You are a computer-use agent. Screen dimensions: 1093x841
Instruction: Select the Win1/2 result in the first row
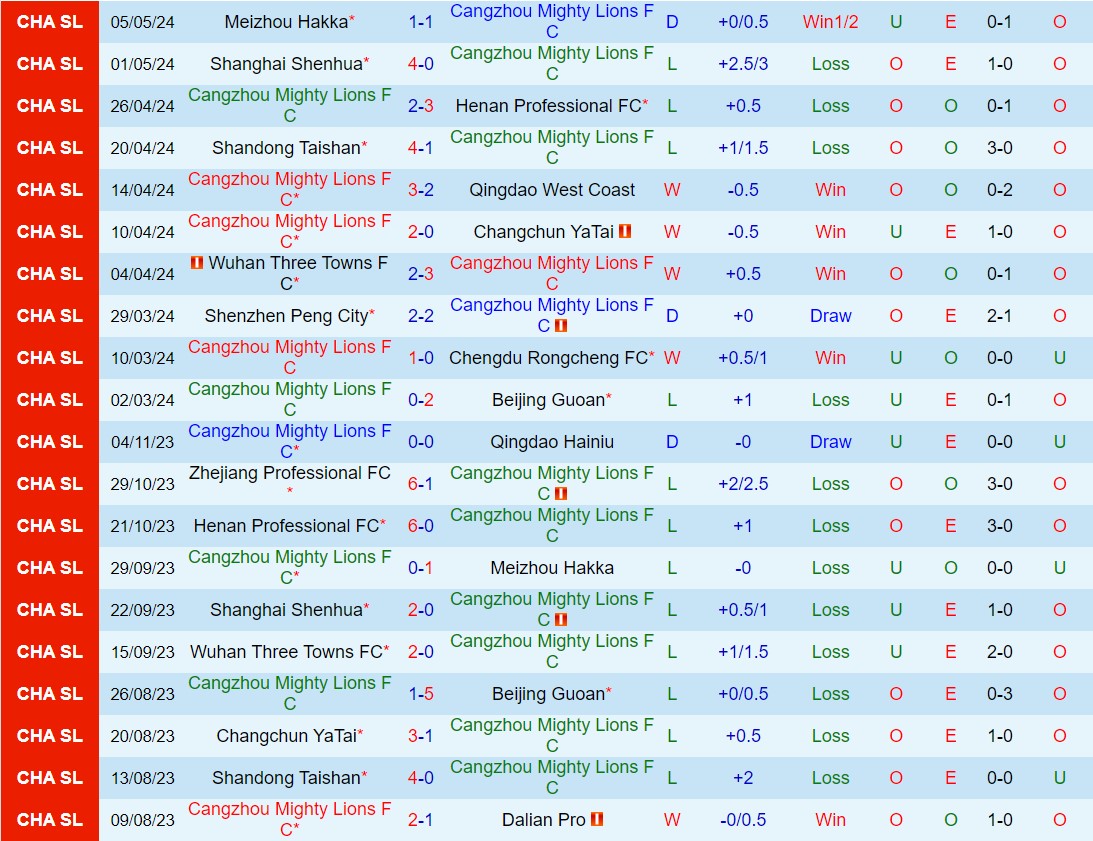831,22
